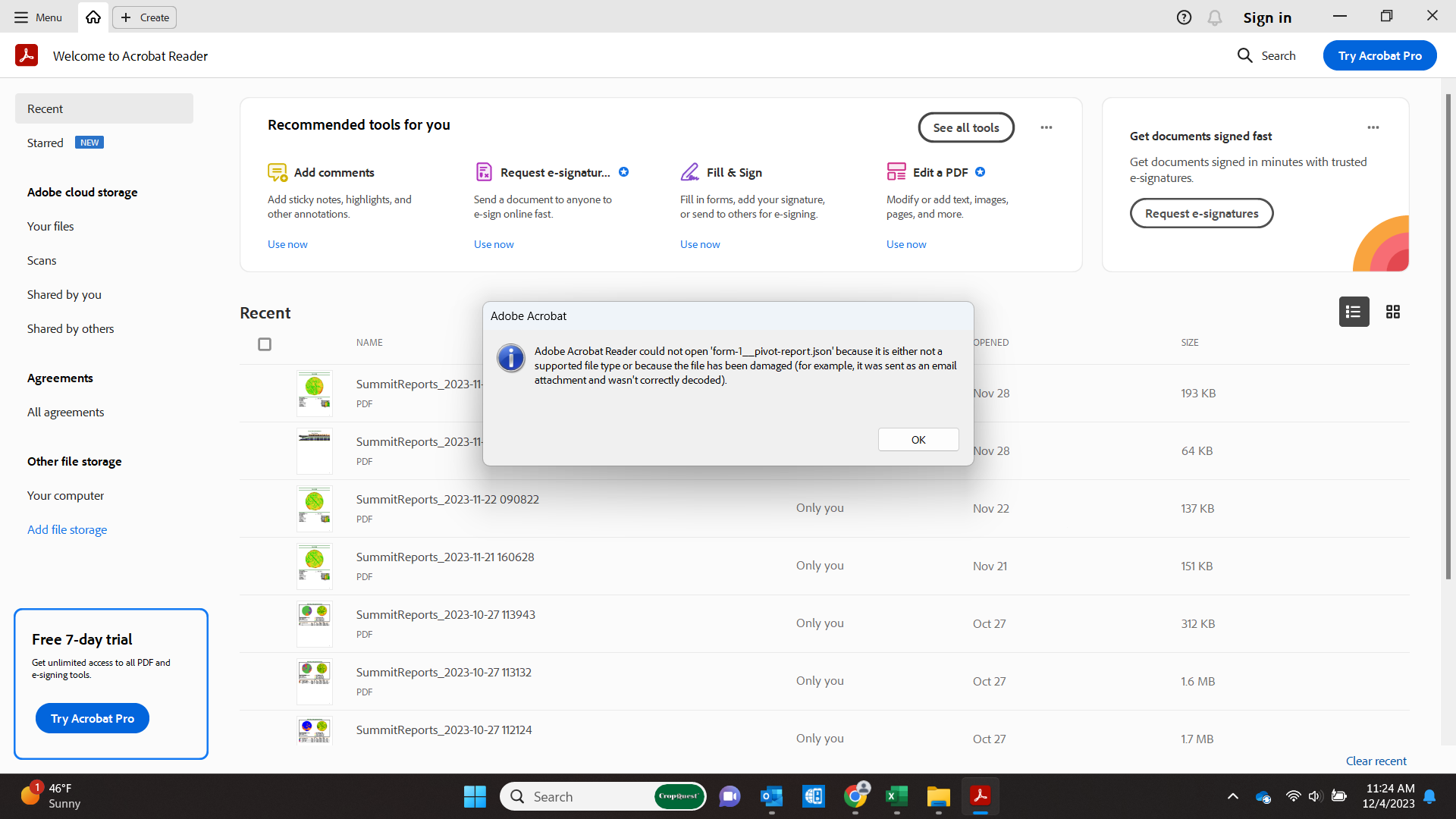The width and height of the screenshot is (1456, 819).
Task: Click the SIZE column header
Action: click(1190, 343)
